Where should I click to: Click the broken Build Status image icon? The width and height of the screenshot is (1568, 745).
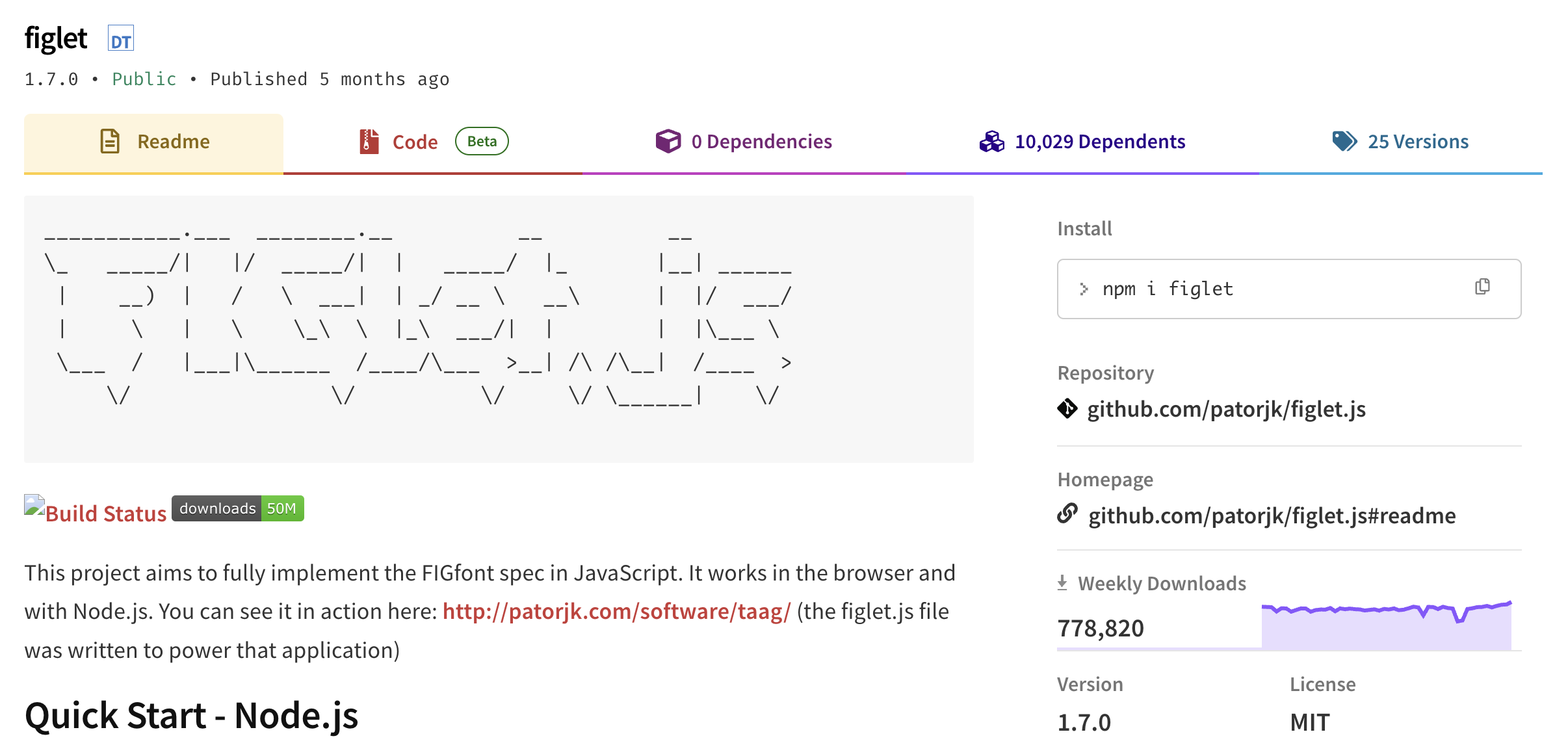34,505
